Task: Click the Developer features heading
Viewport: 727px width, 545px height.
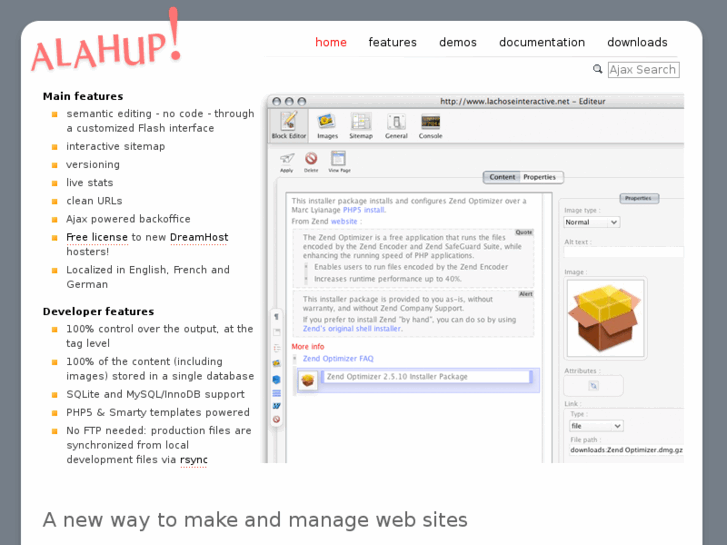Action: pos(98,312)
